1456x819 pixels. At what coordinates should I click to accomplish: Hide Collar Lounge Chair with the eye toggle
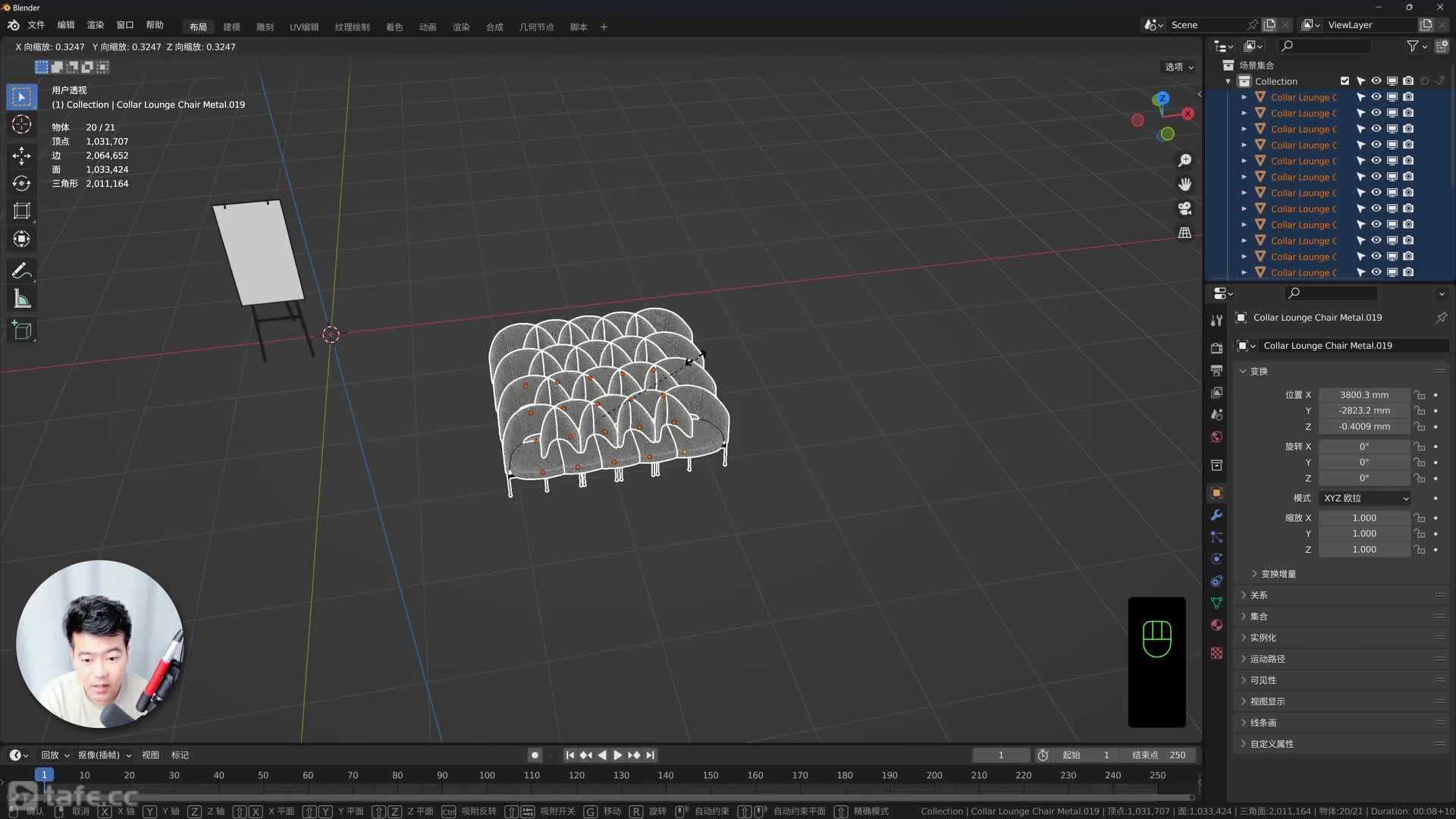point(1376,96)
